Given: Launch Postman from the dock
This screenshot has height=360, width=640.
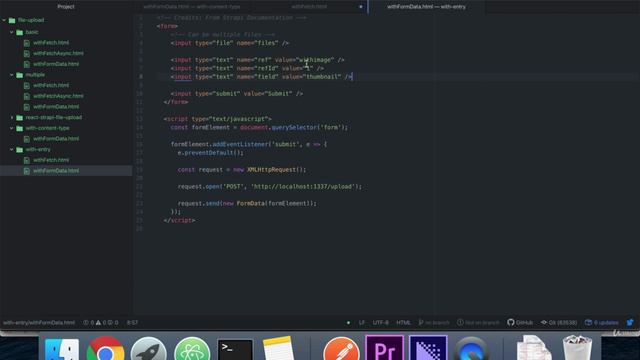Looking at the screenshot, I should point(341,349).
